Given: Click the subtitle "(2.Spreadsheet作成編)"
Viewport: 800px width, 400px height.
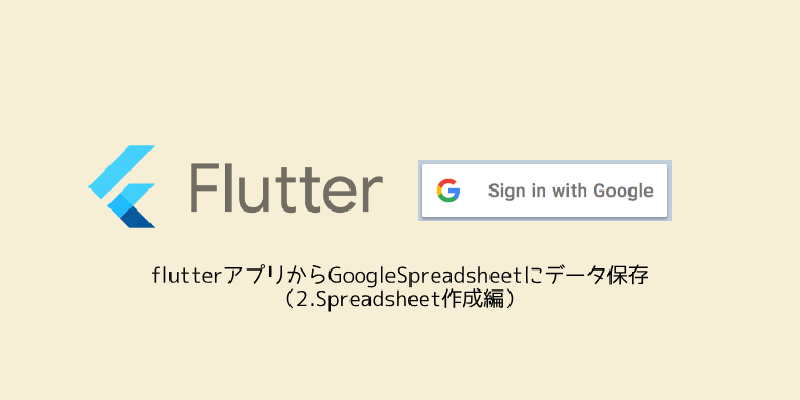Looking at the screenshot, I should pyautogui.click(x=400, y=299).
